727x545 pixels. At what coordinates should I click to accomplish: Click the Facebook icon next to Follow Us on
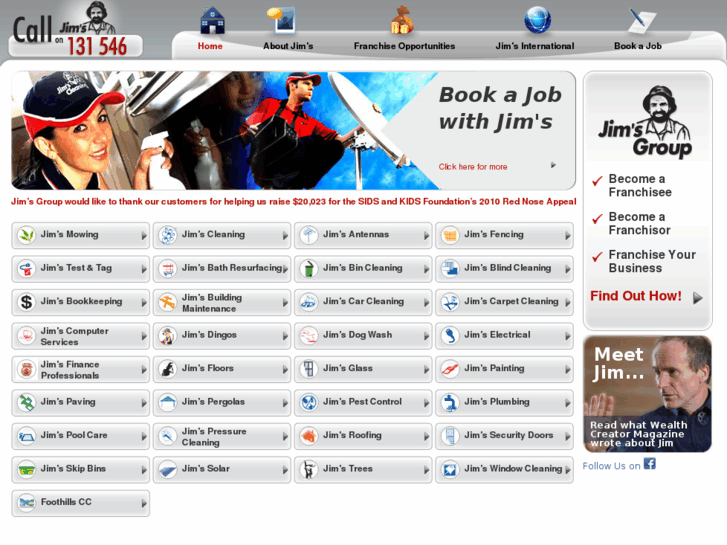(x=650, y=463)
